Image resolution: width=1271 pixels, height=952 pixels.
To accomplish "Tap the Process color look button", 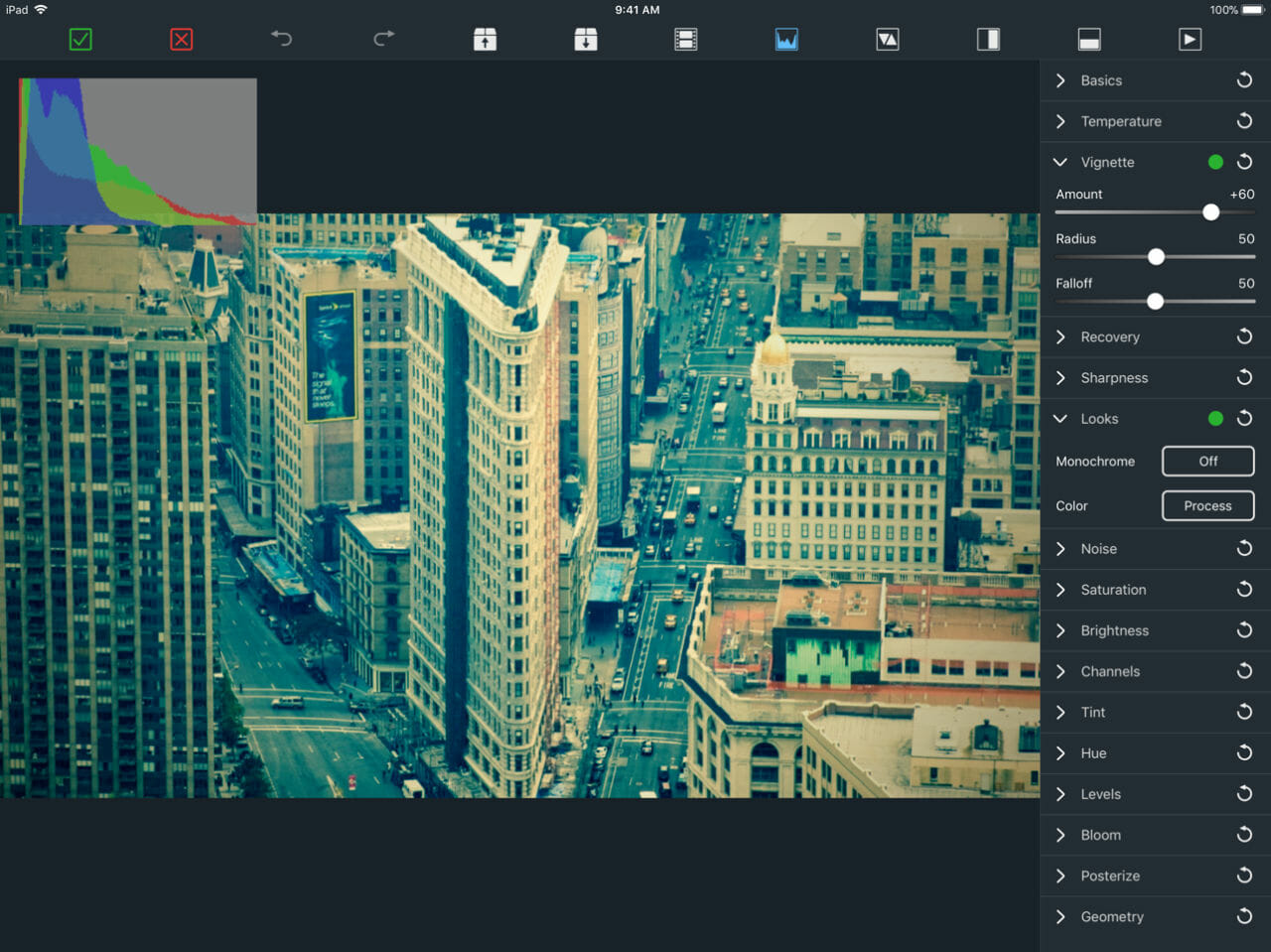I will coord(1207,505).
